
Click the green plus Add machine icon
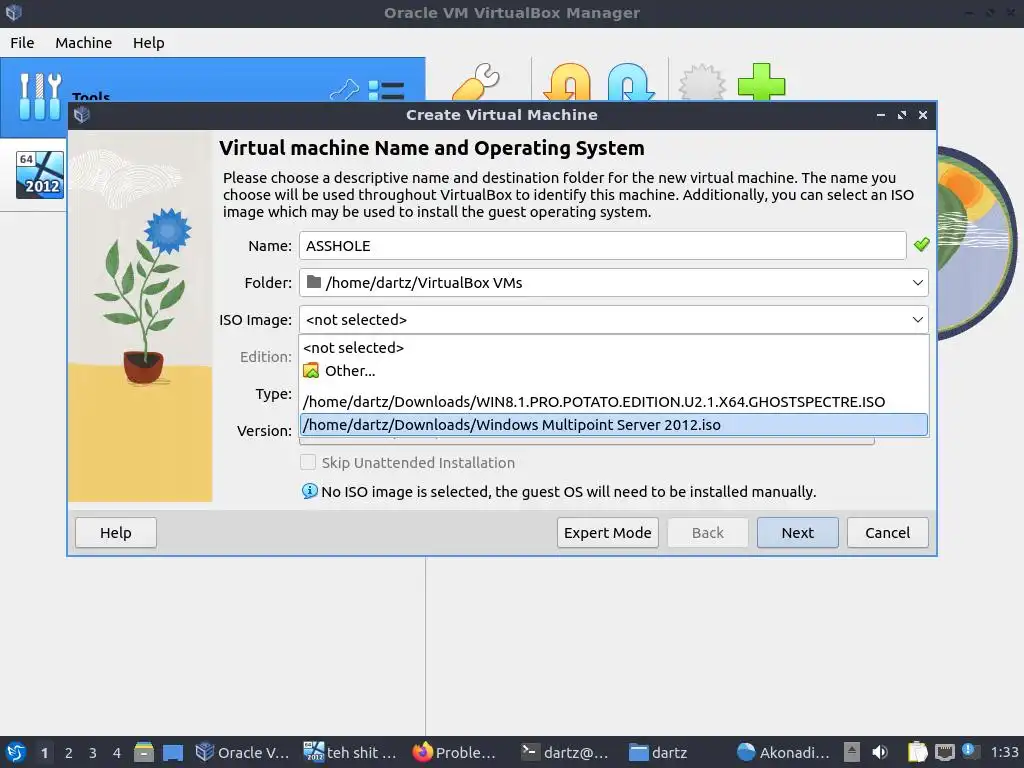pyautogui.click(x=761, y=82)
